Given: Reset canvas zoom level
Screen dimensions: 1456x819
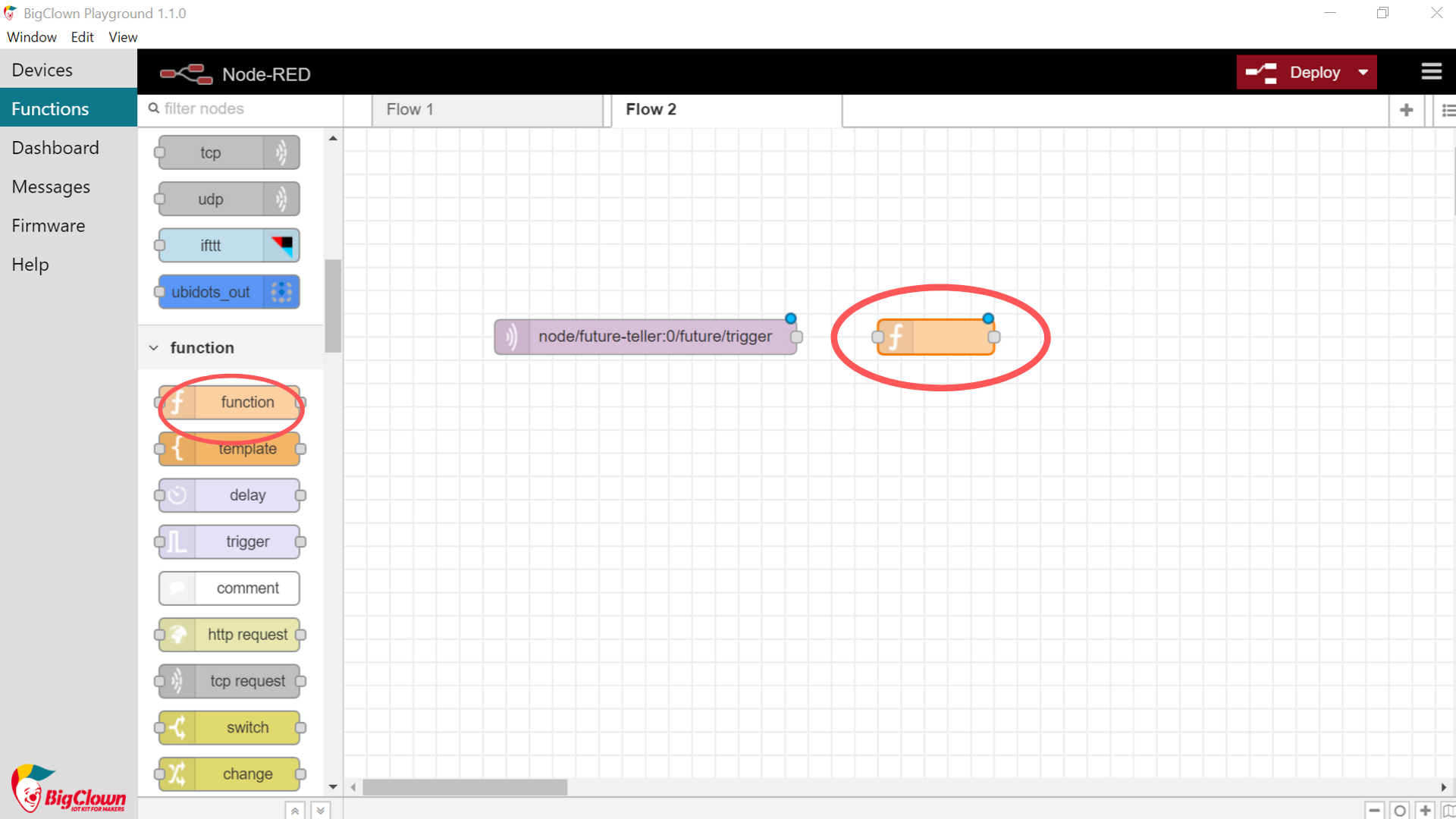Looking at the screenshot, I should click(1400, 810).
